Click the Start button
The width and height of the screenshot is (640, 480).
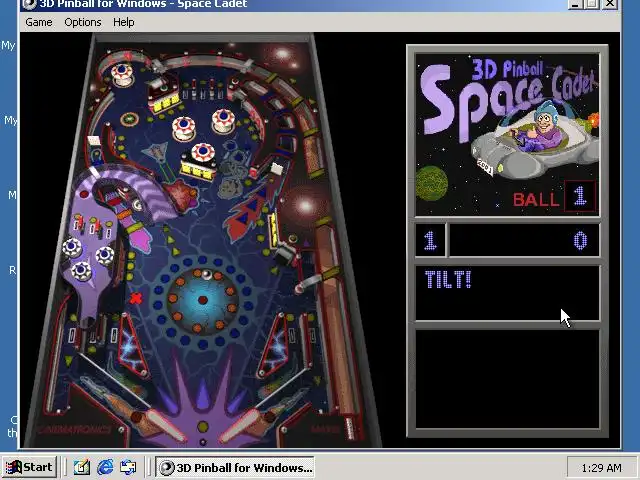pos(29,467)
